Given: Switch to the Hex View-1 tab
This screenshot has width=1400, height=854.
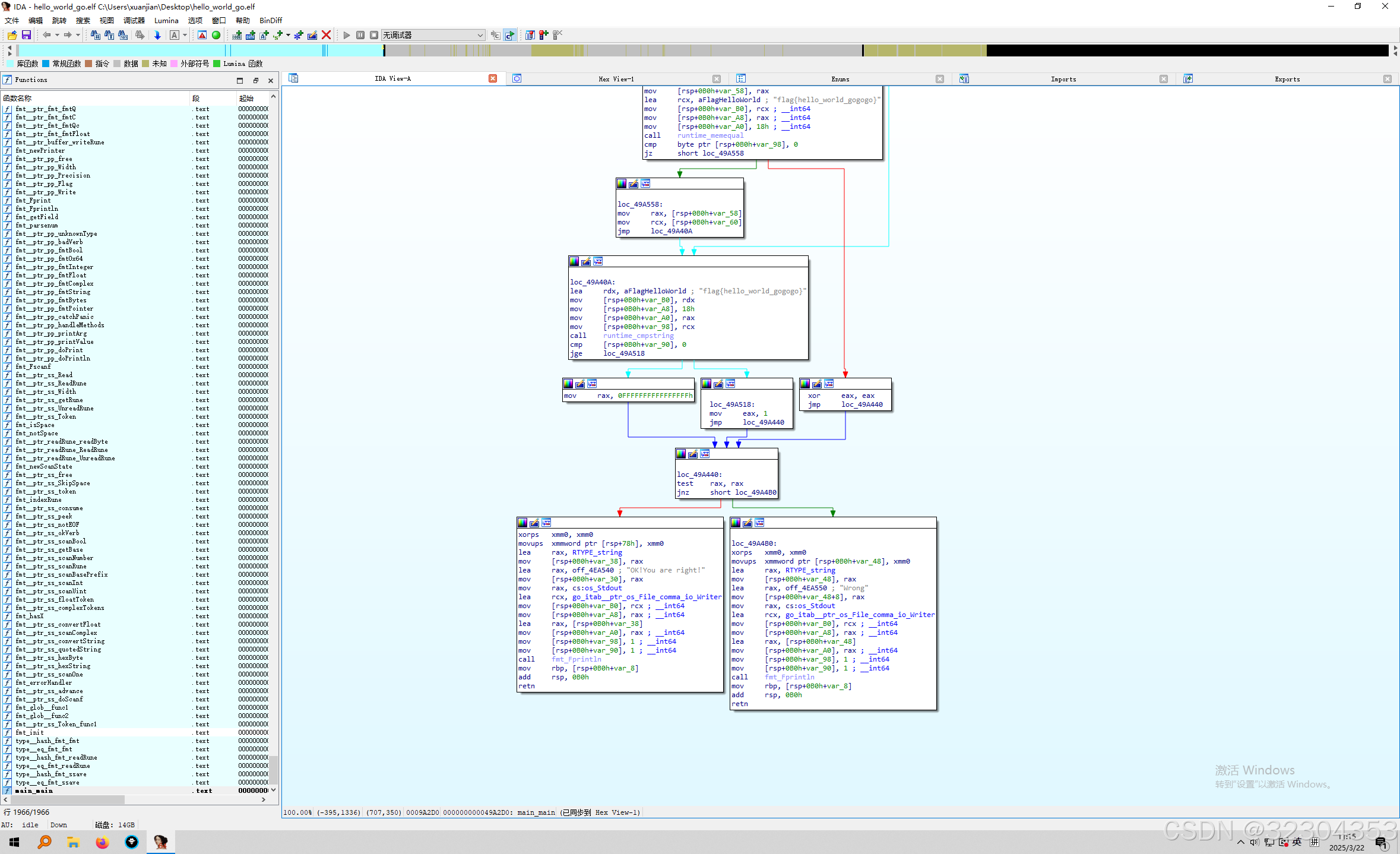Looking at the screenshot, I should click(x=616, y=79).
